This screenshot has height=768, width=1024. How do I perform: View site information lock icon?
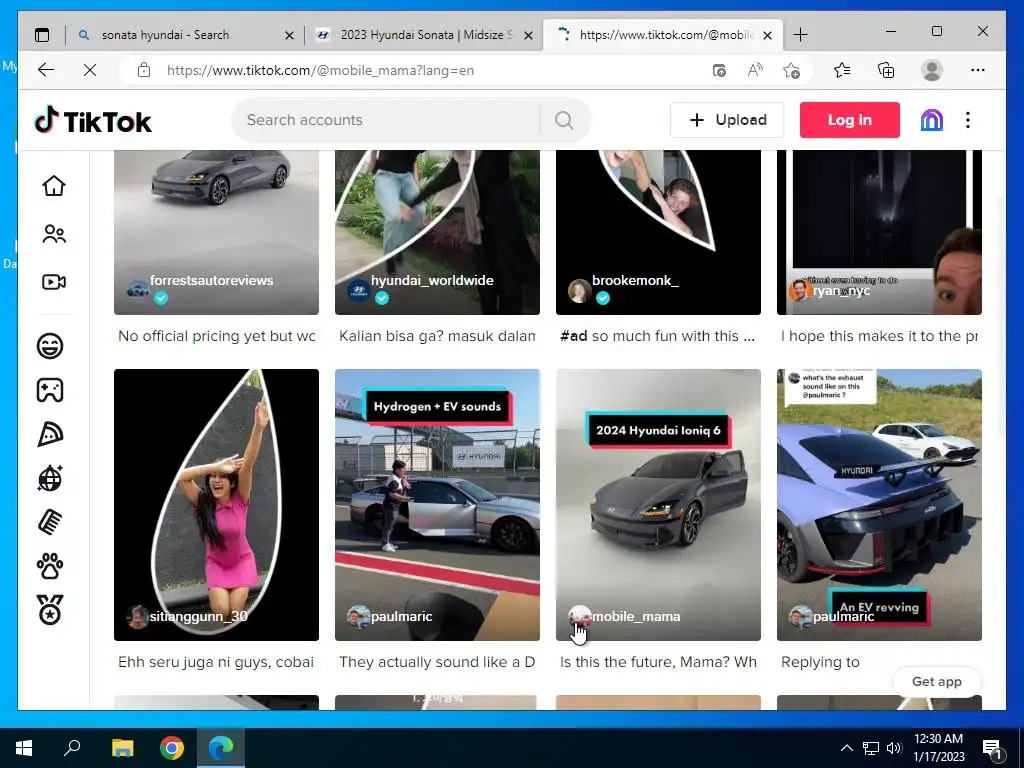pos(144,71)
